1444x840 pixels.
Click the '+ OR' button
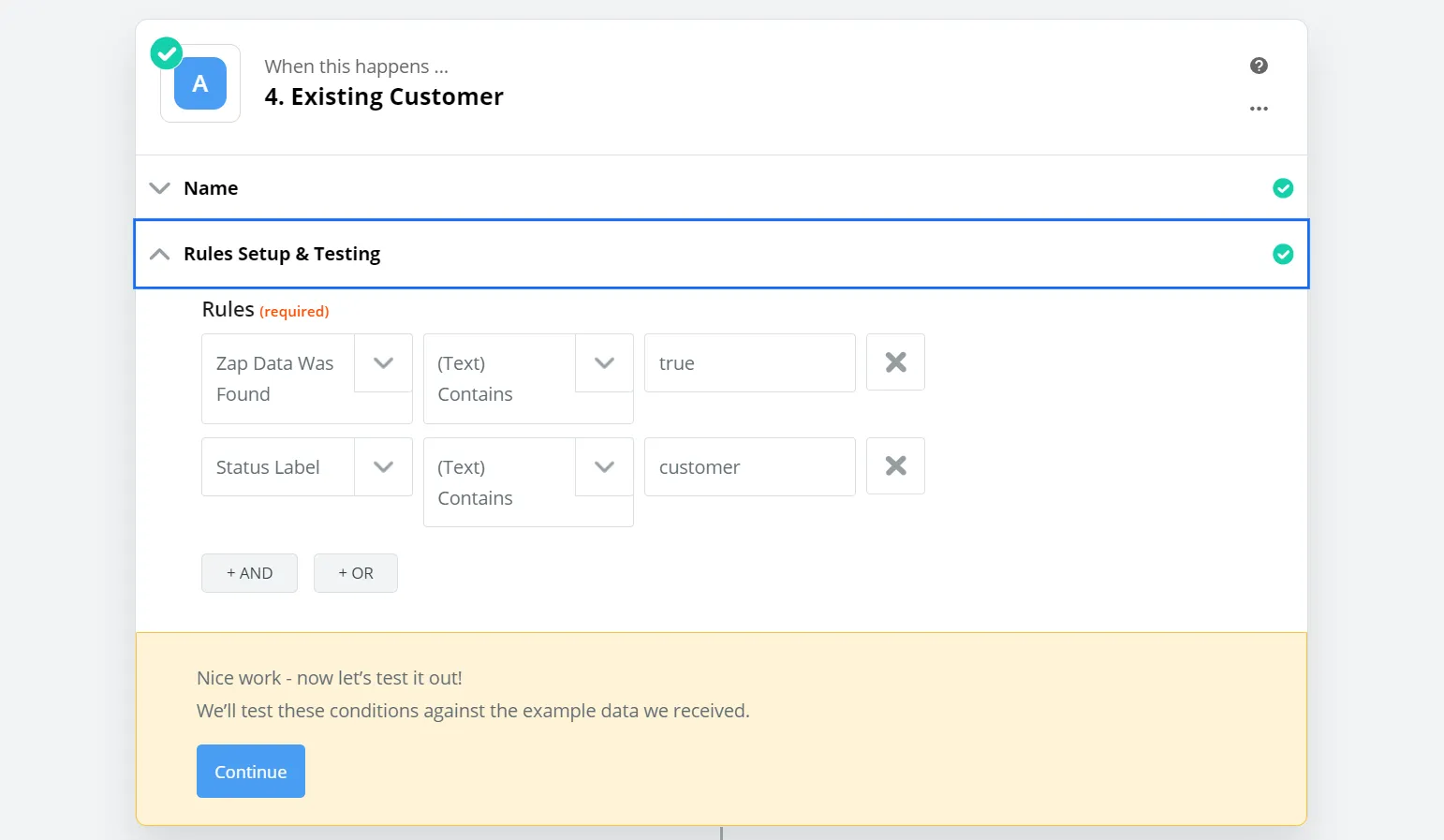pos(356,573)
